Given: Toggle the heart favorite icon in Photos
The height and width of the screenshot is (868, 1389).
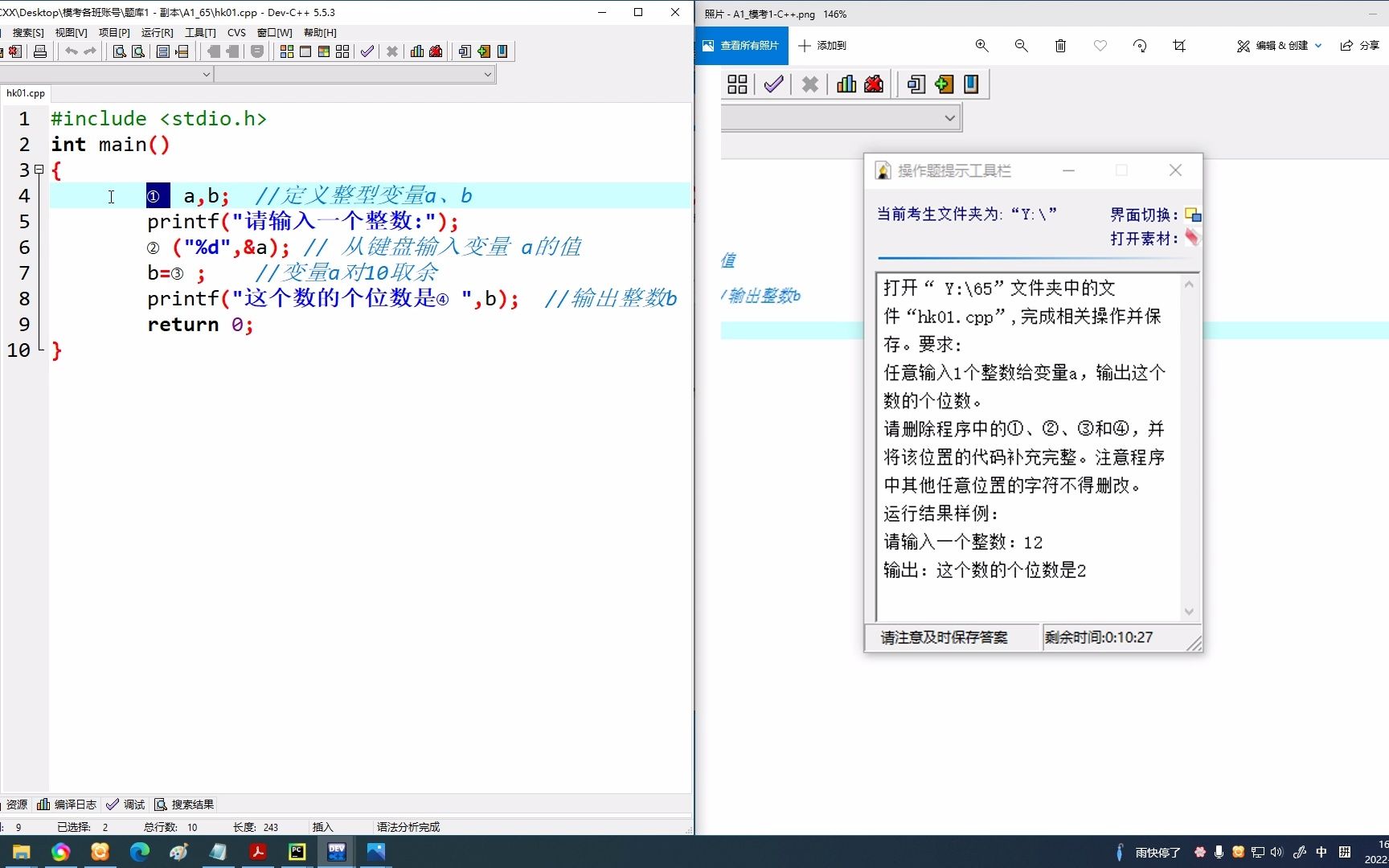Looking at the screenshot, I should (x=1100, y=46).
